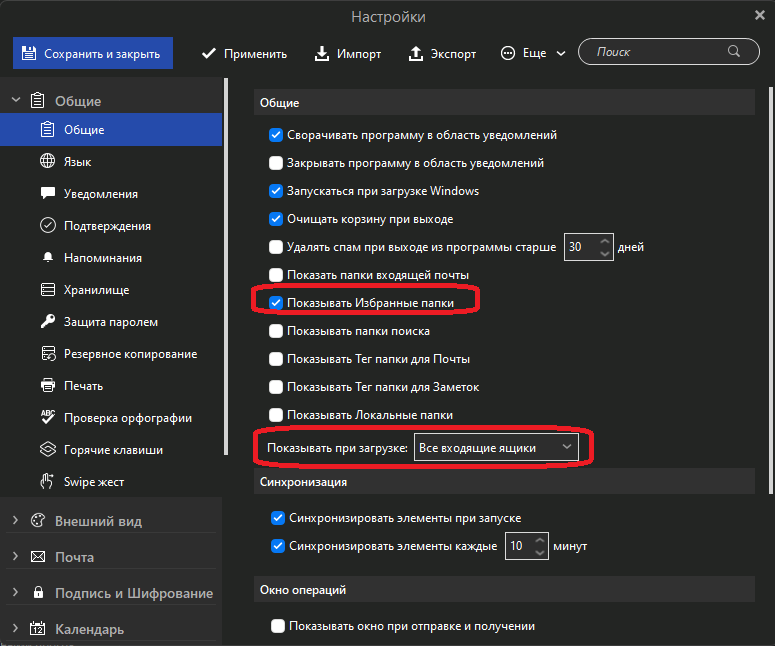Toggle Синхронизировать элементы при запуске

pos(278,518)
